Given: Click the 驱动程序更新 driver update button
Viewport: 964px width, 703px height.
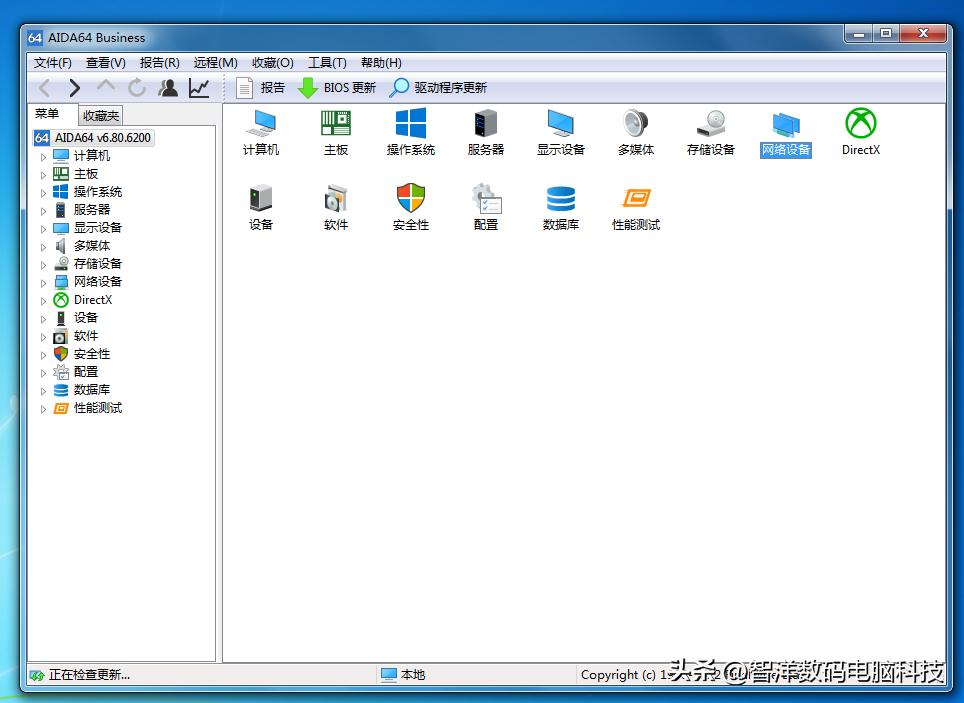Looking at the screenshot, I should (439, 88).
